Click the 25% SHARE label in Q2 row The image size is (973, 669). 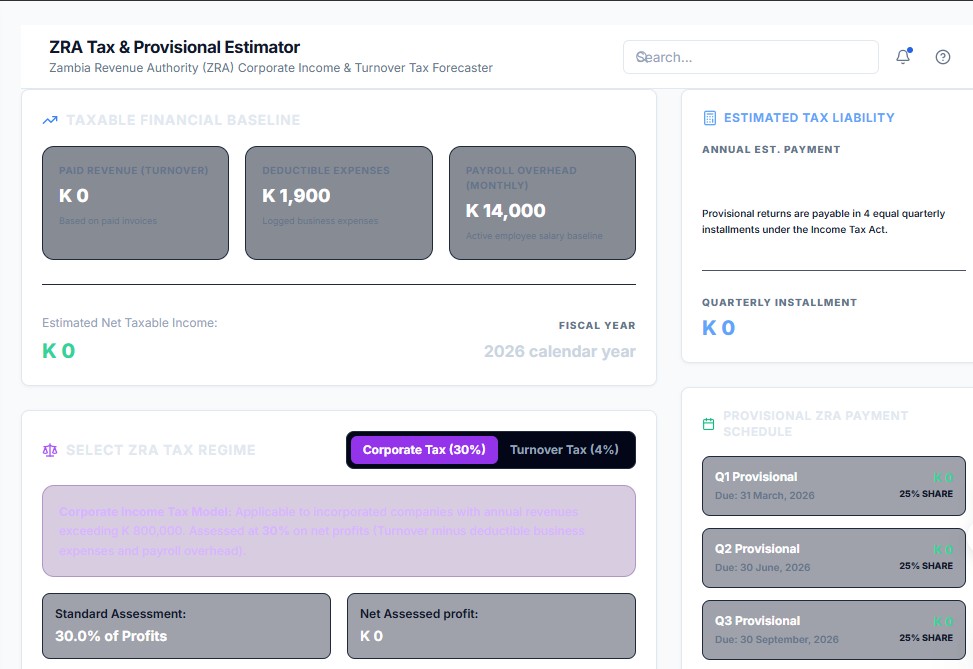926,566
